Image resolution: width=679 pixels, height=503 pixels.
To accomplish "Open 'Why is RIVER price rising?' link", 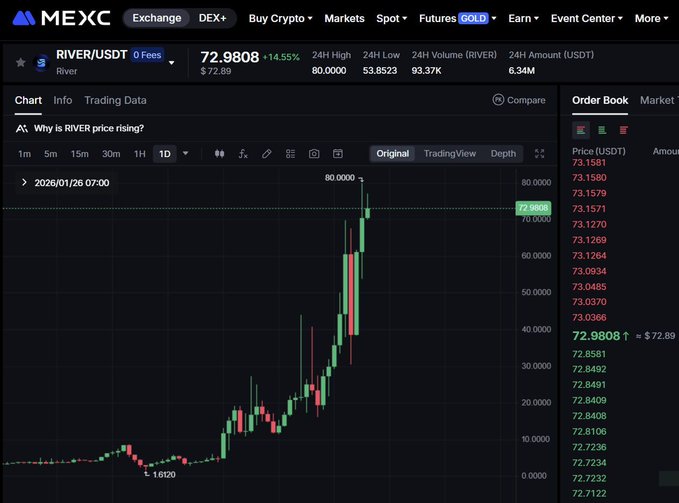I will click(89, 129).
